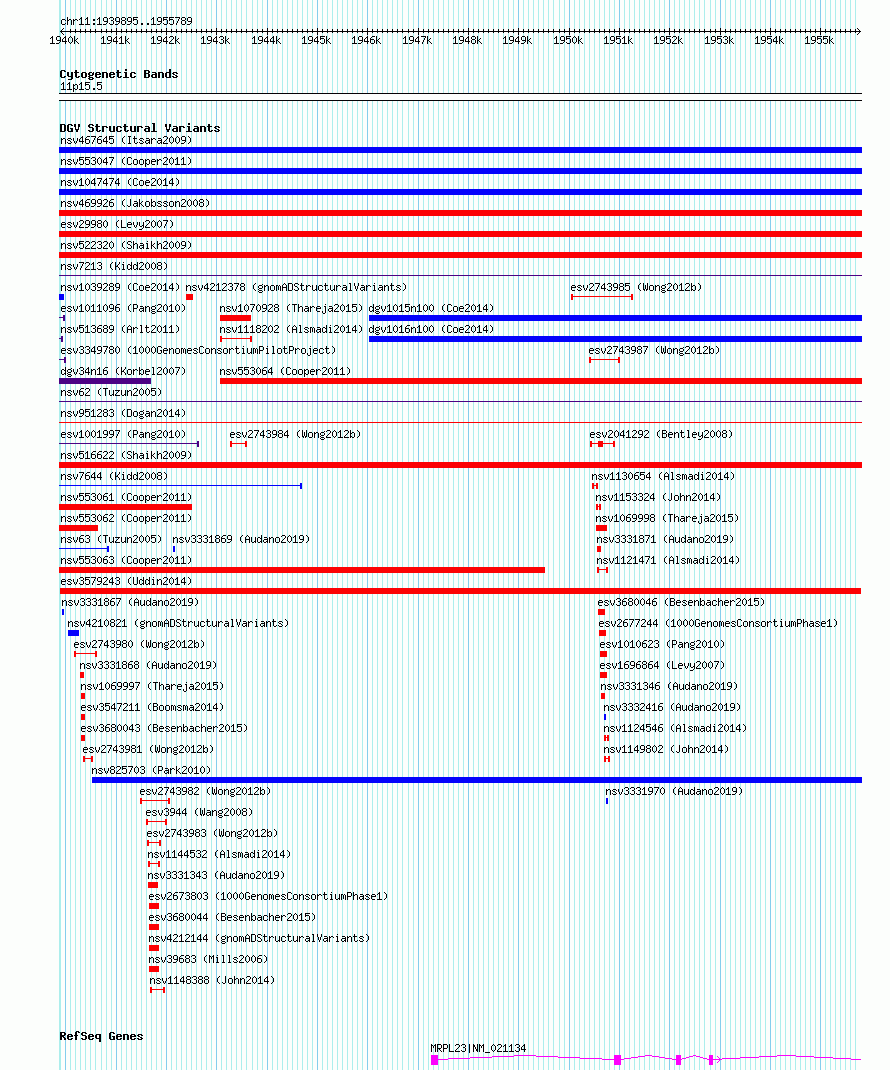The width and height of the screenshot is (890, 1070).
Task: Open nsv3331871 (Audano2019) label
Action: tap(665, 539)
